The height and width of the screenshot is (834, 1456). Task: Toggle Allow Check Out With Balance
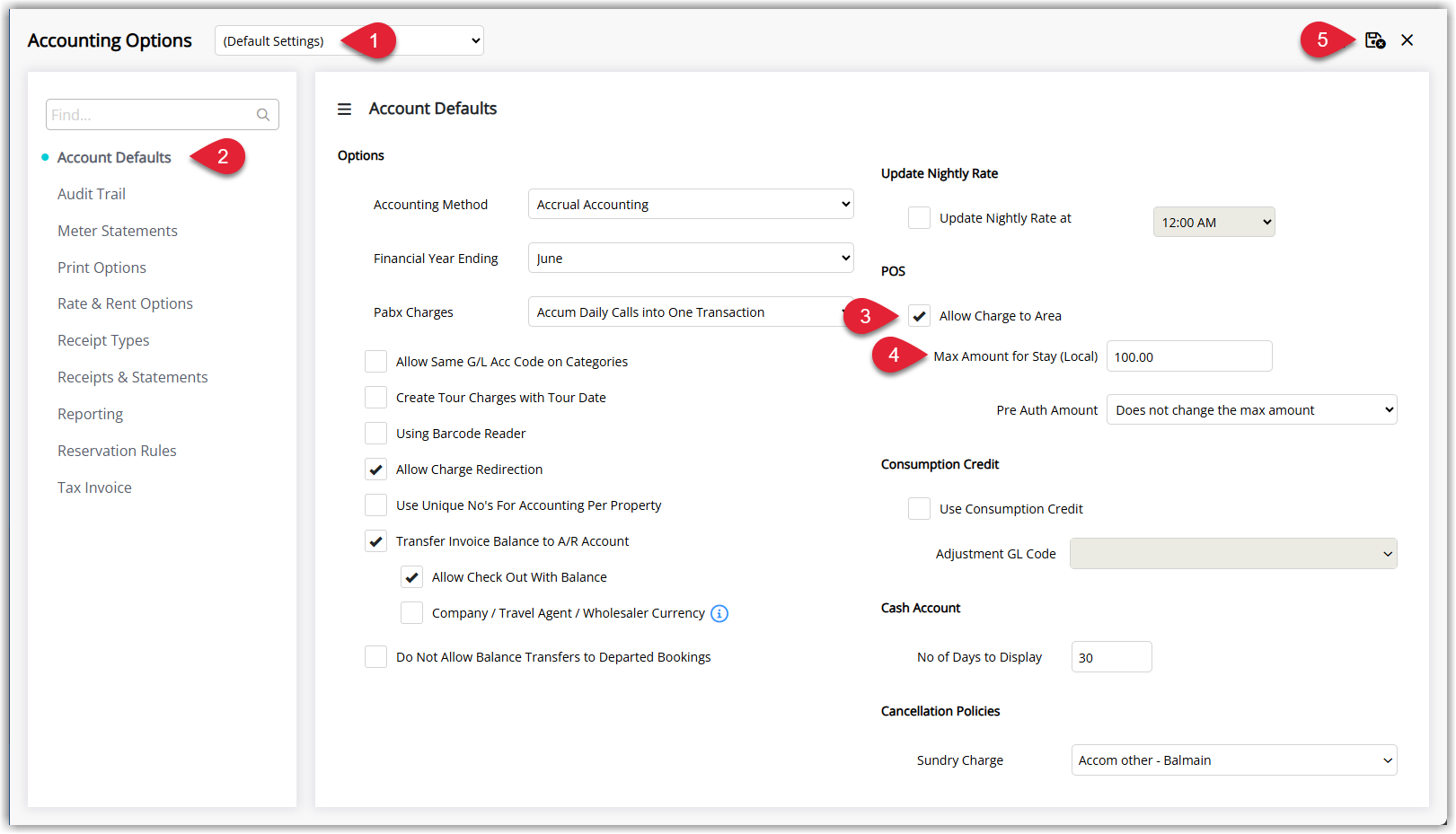[411, 577]
